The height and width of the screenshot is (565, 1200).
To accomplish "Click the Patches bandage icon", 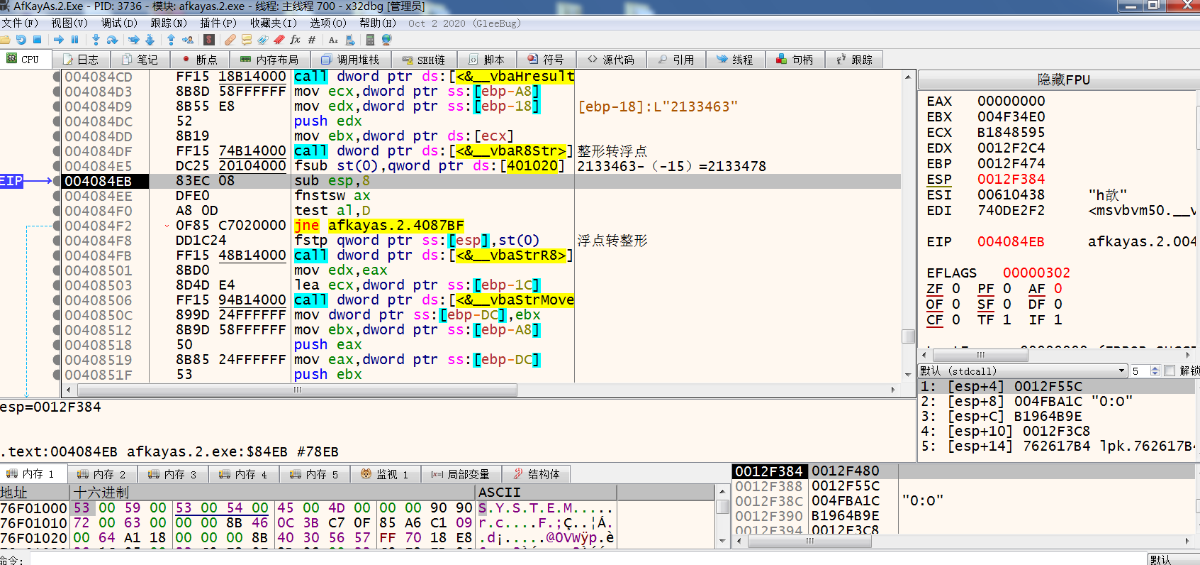I will pos(230,40).
